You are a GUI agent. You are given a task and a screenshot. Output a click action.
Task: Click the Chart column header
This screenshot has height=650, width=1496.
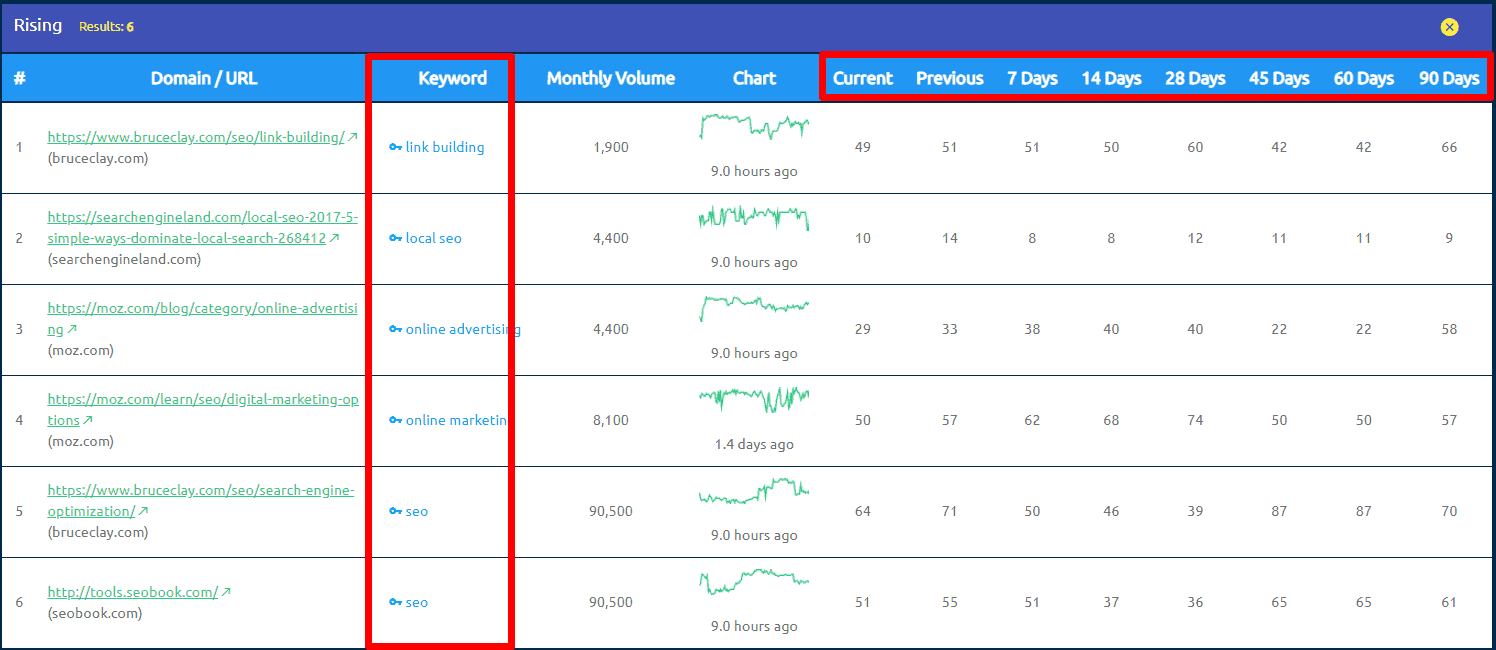754,78
